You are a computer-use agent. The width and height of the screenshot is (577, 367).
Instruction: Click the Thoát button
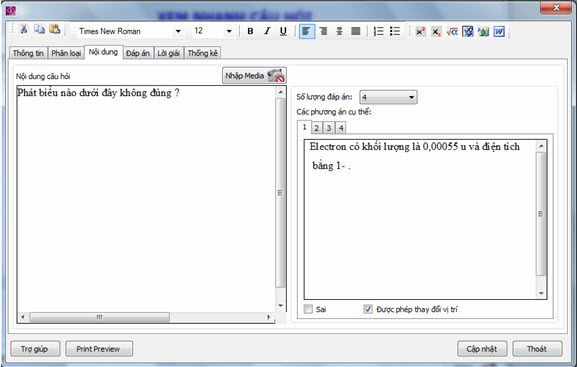pos(537,349)
